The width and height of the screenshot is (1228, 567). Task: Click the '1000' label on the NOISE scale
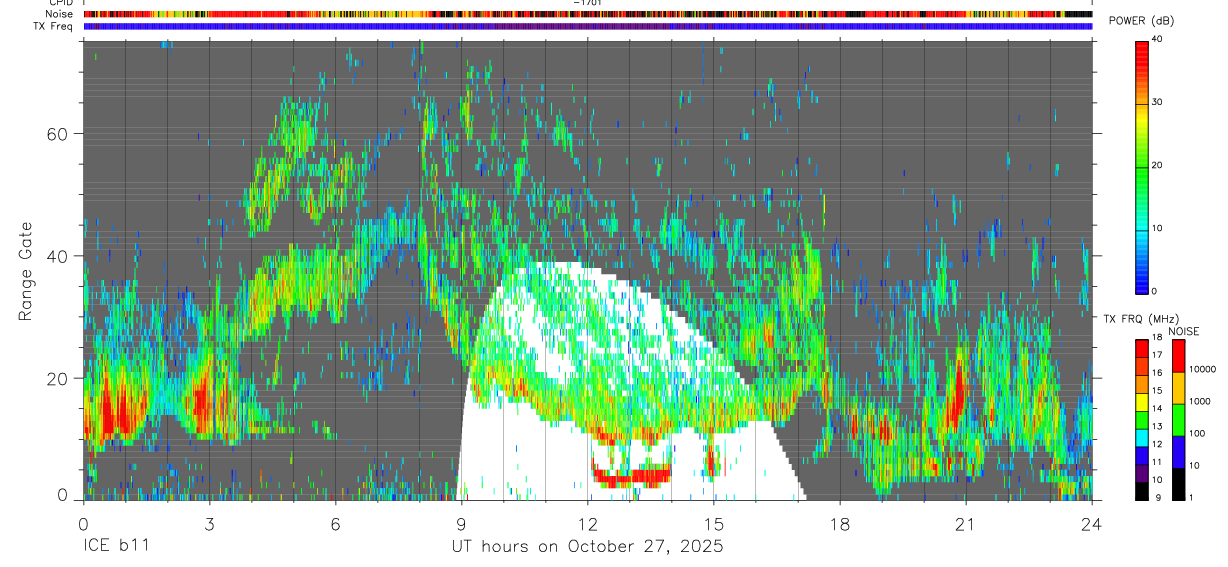[1201, 401]
